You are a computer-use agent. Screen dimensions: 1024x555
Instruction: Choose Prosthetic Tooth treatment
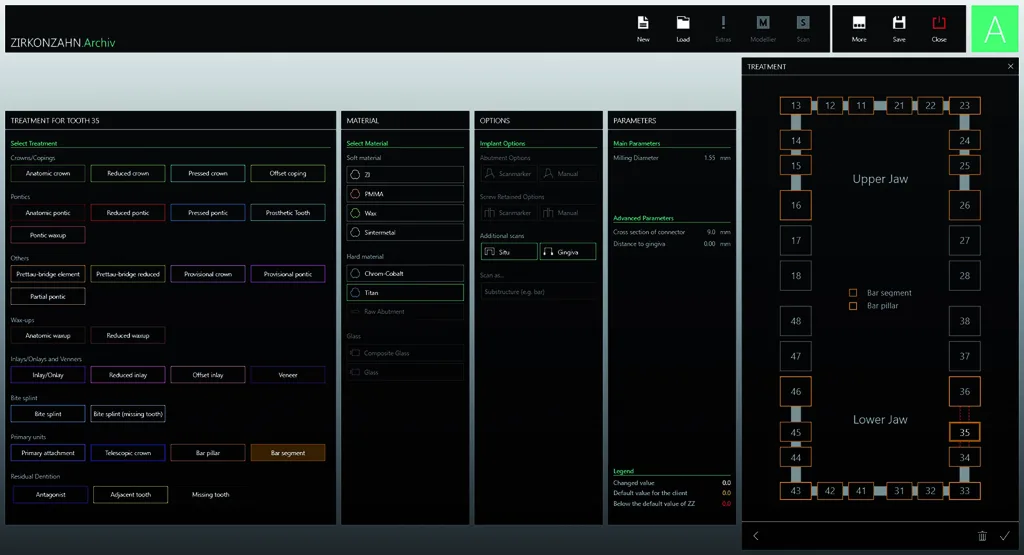coord(288,213)
